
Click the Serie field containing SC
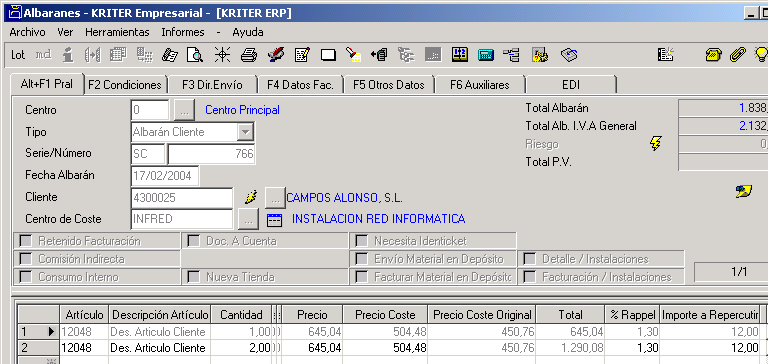148,154
